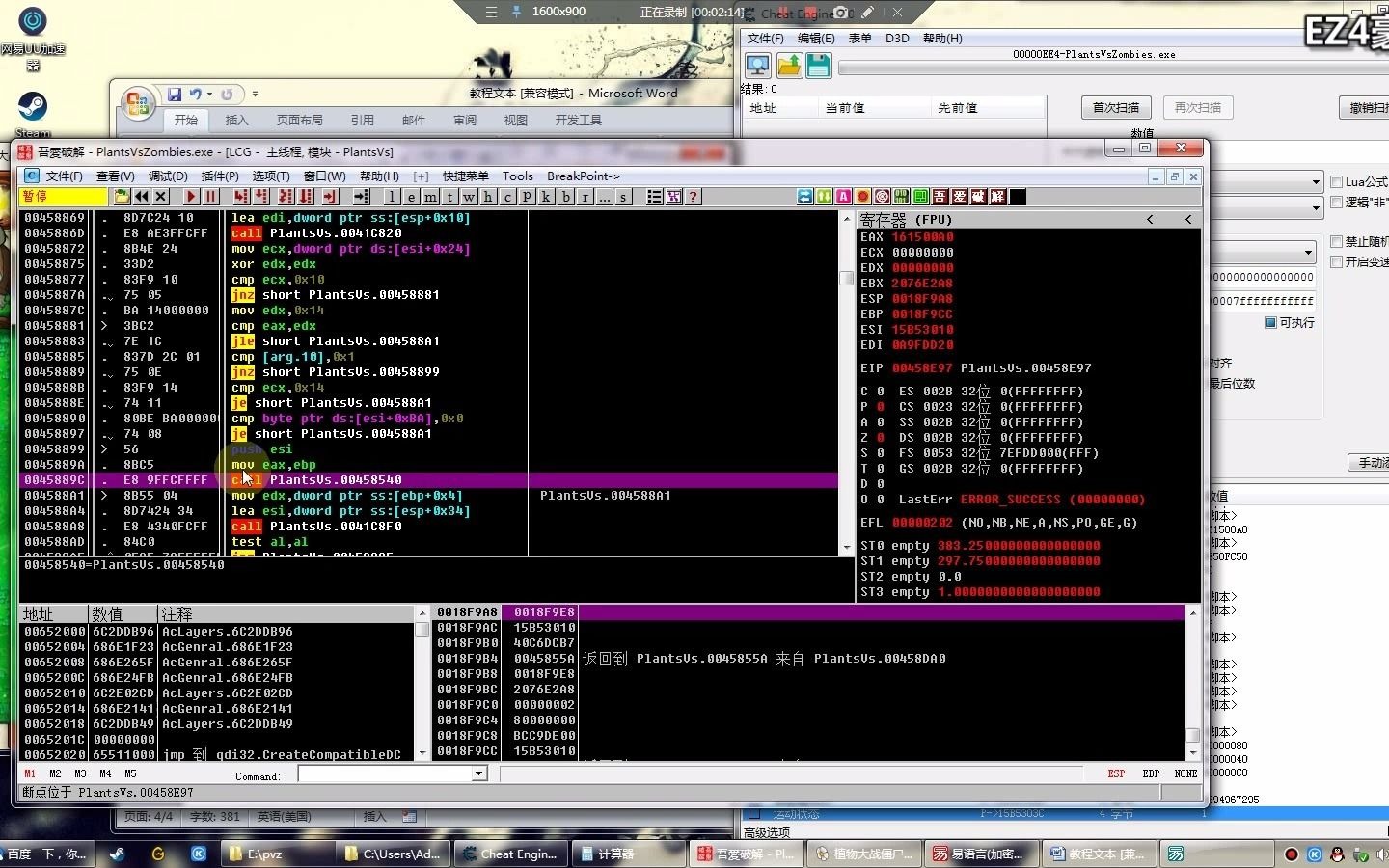The height and width of the screenshot is (868, 1389).
Task: Open the log window (l) button
Action: coord(392,197)
